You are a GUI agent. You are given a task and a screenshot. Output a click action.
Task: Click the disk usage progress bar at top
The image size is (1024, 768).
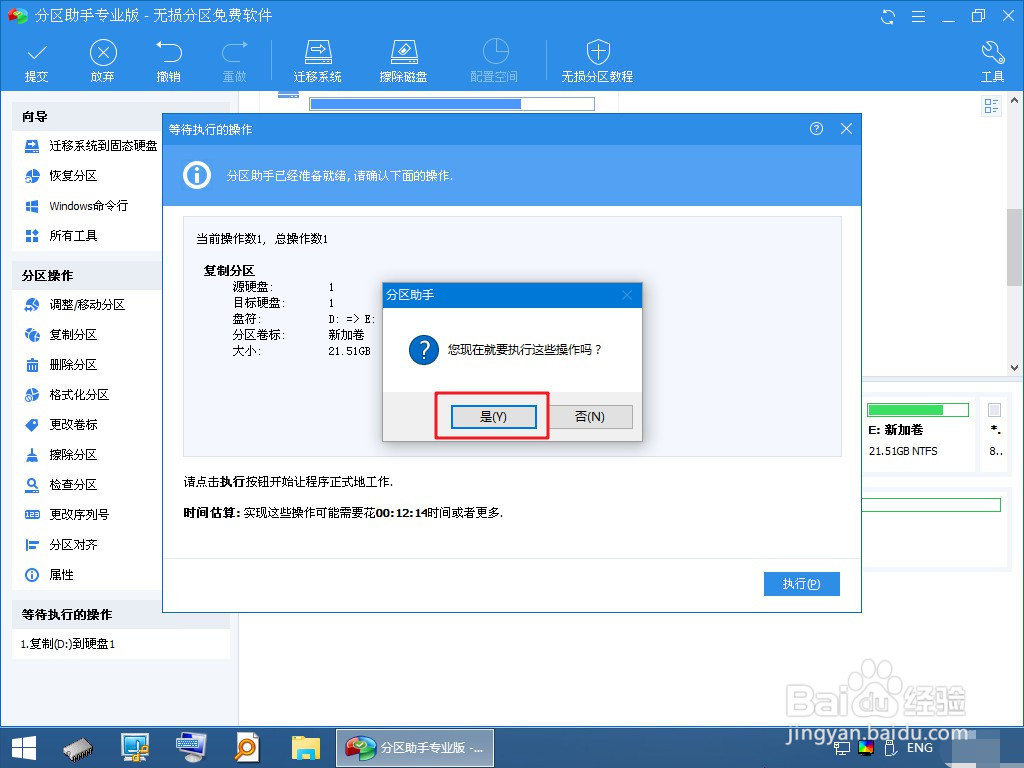[x=452, y=104]
